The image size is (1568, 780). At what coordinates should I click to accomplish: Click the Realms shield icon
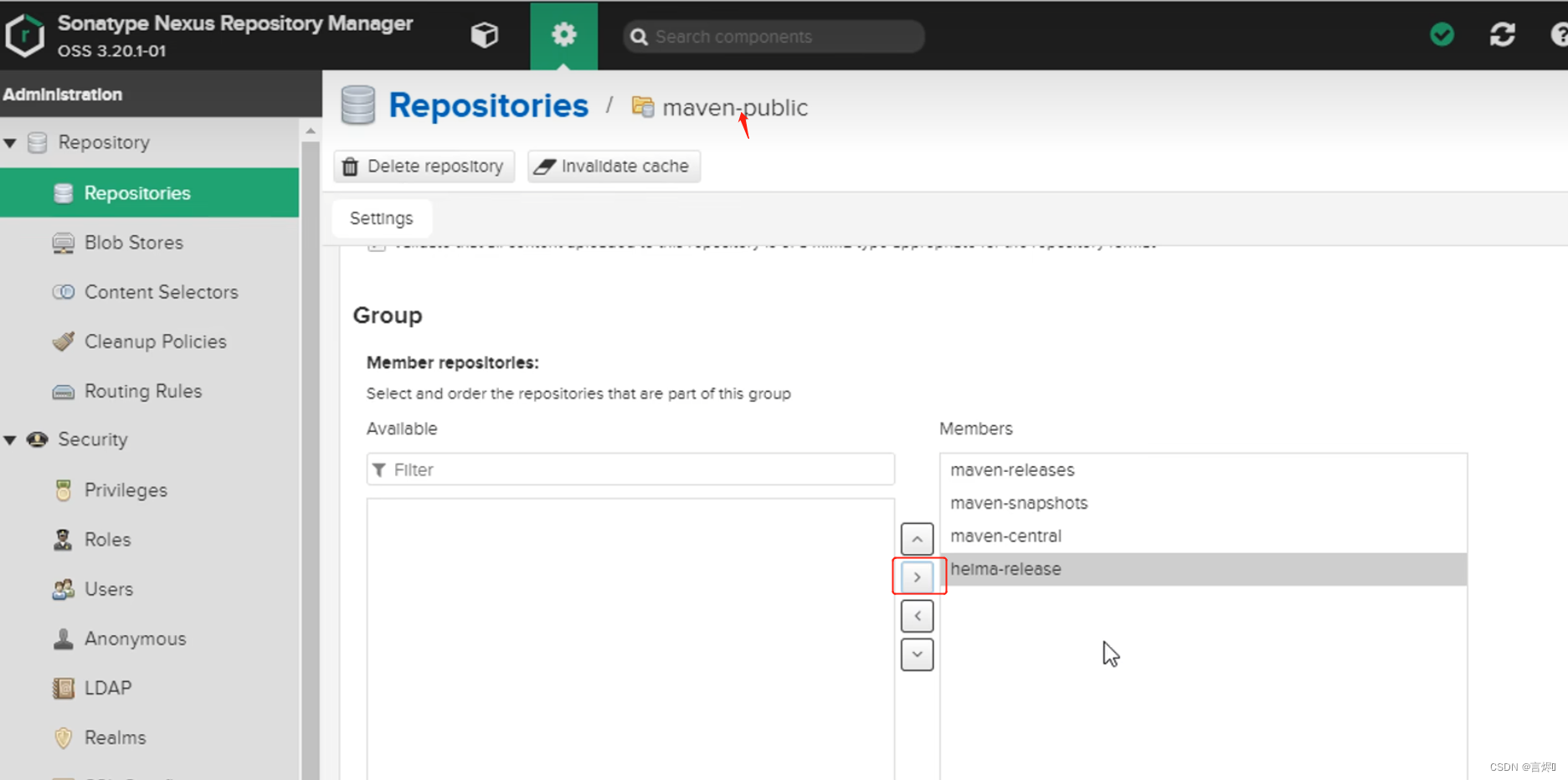tap(63, 737)
